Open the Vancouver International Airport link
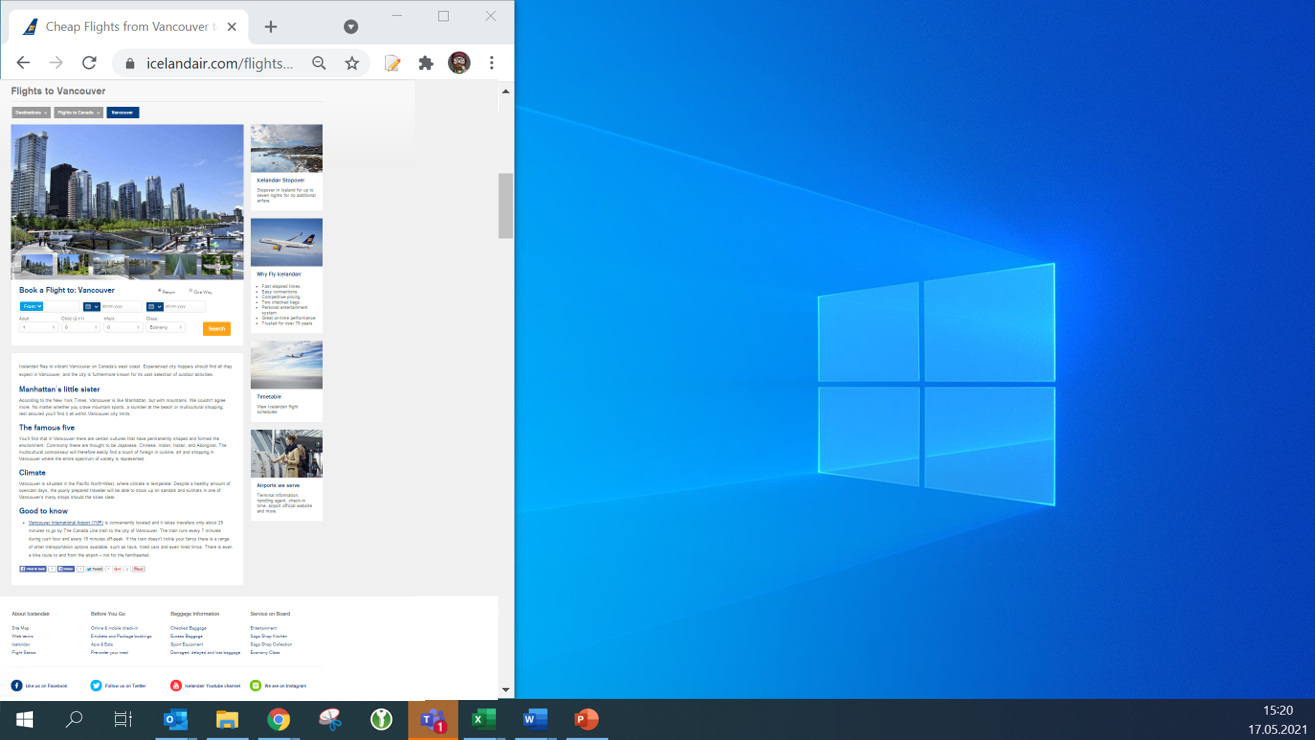 pos(66,523)
